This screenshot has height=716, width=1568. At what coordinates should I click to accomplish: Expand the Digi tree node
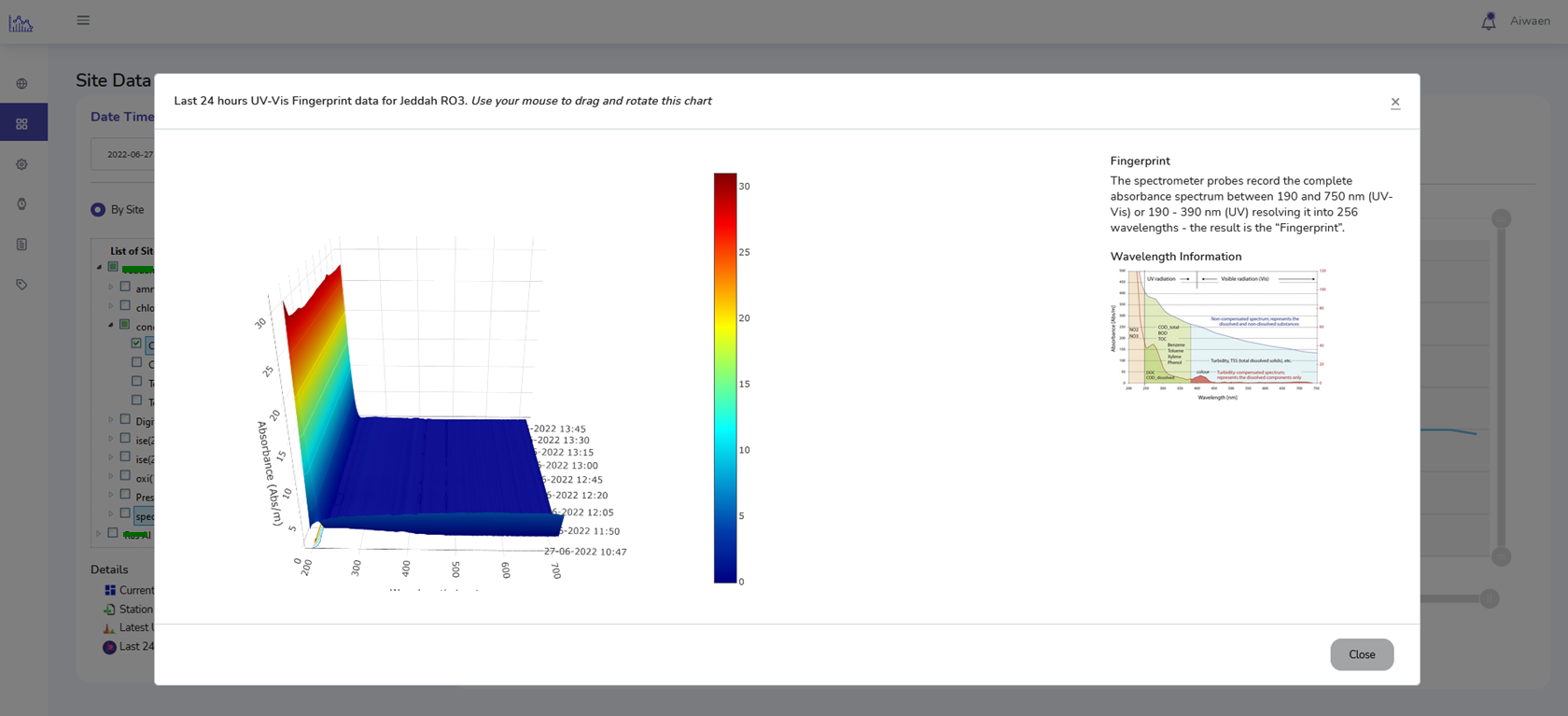[x=111, y=420]
